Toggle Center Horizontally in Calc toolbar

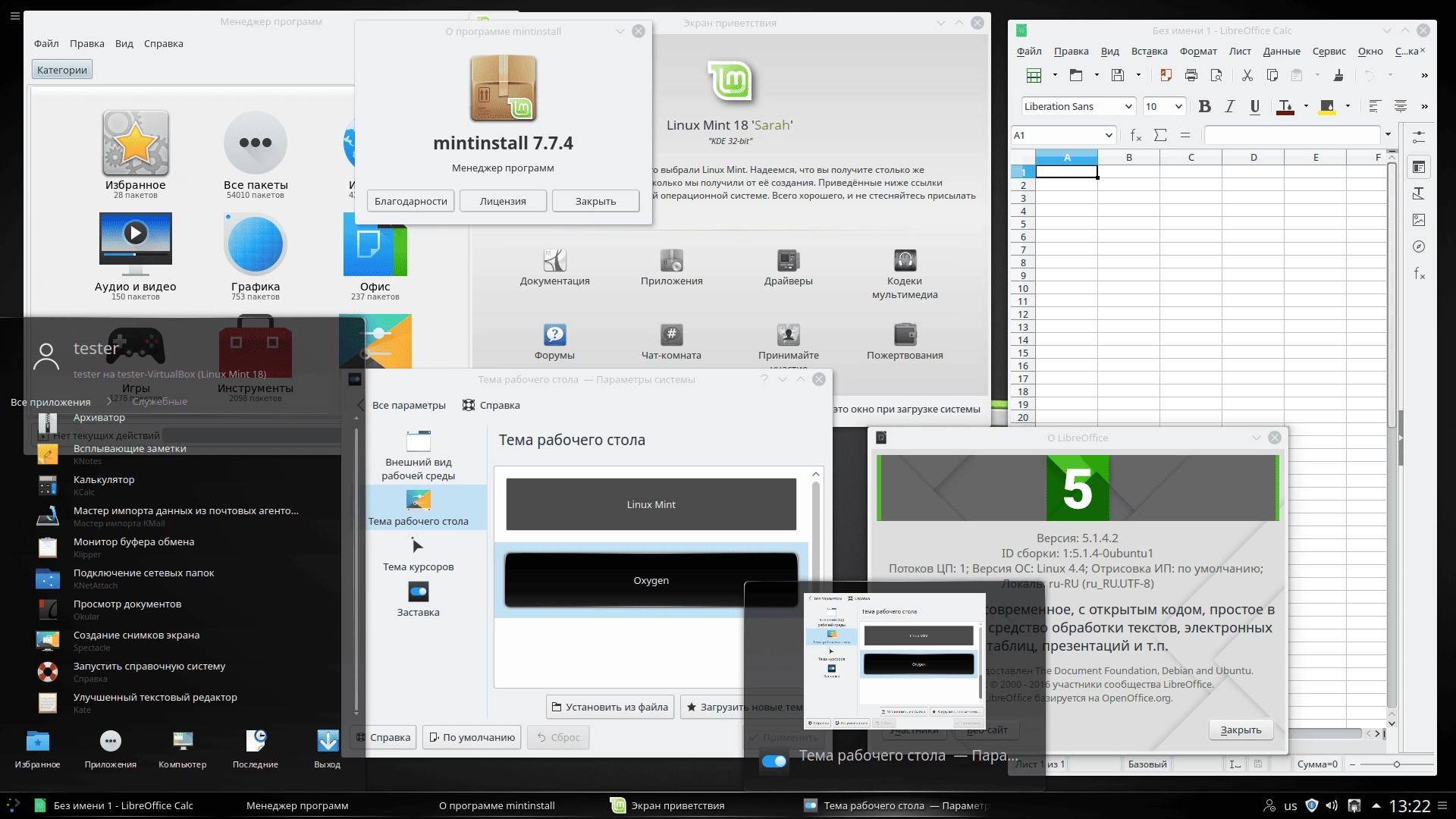pyautogui.click(x=1400, y=106)
